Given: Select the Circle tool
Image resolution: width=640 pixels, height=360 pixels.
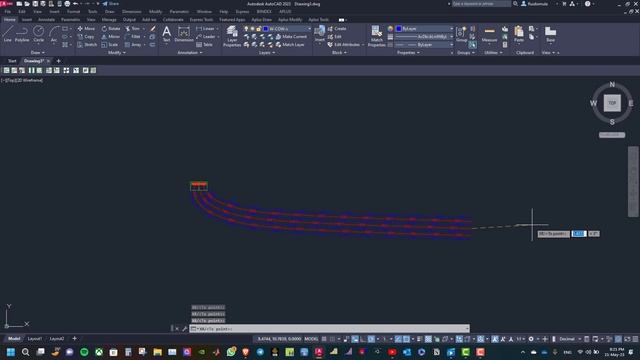Looking at the screenshot, I should coord(38,34).
